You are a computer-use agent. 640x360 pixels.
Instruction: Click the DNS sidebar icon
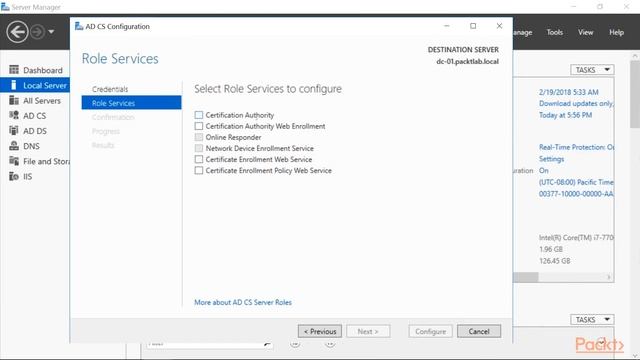[x=14, y=146]
